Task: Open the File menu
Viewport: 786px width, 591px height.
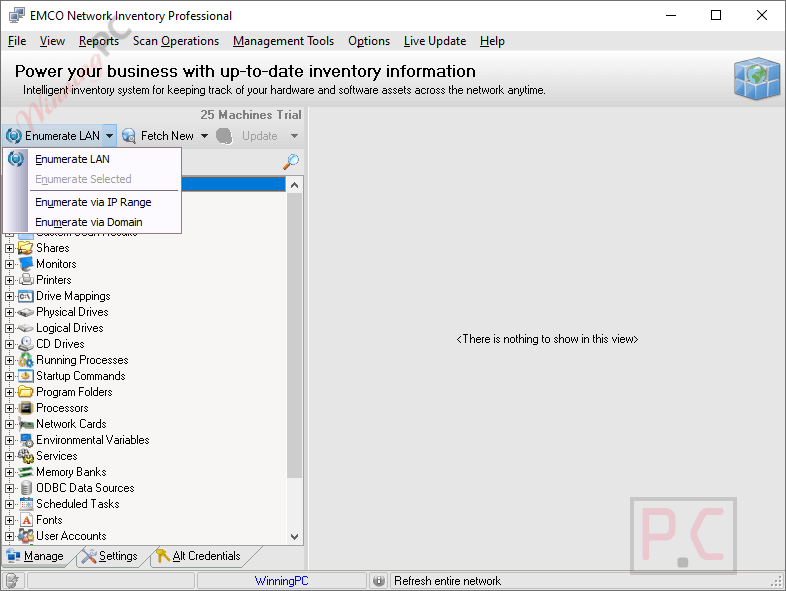Action: [17, 41]
